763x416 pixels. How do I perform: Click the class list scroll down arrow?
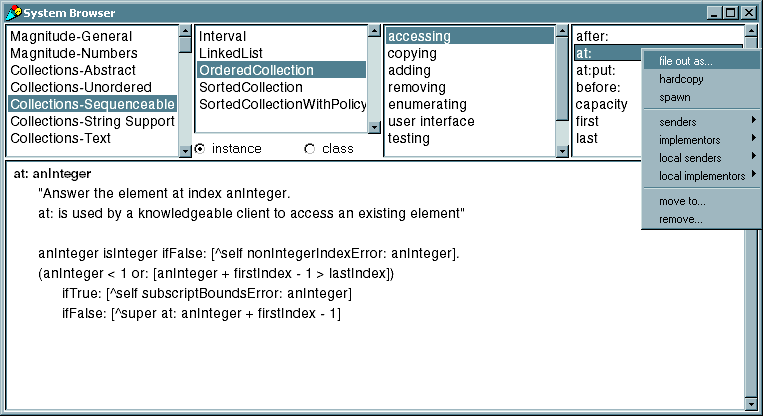pos(375,128)
